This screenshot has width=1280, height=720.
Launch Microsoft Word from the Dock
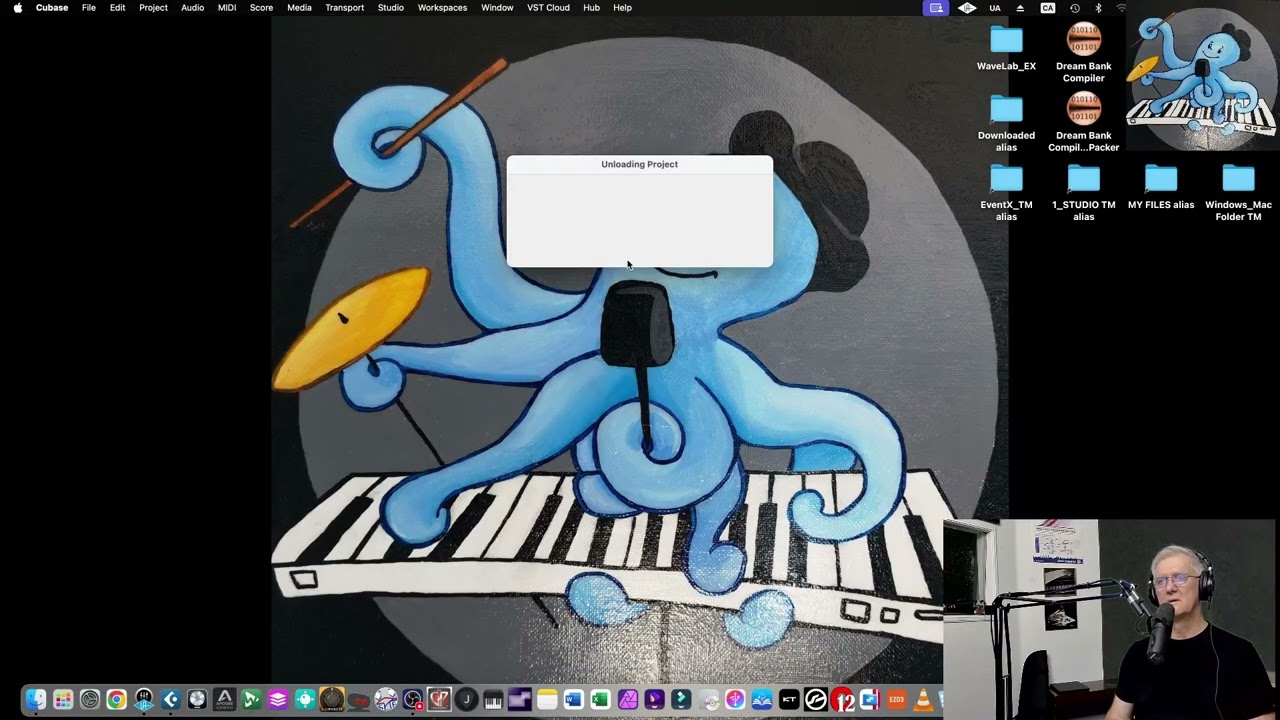click(x=573, y=700)
